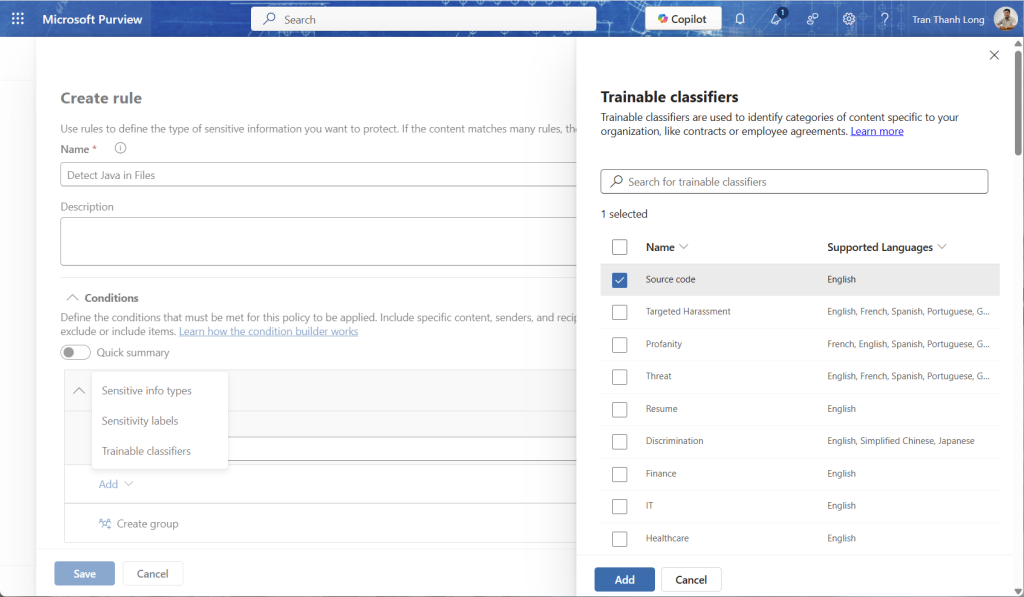Open the what's new megaphone icon

[776, 19]
